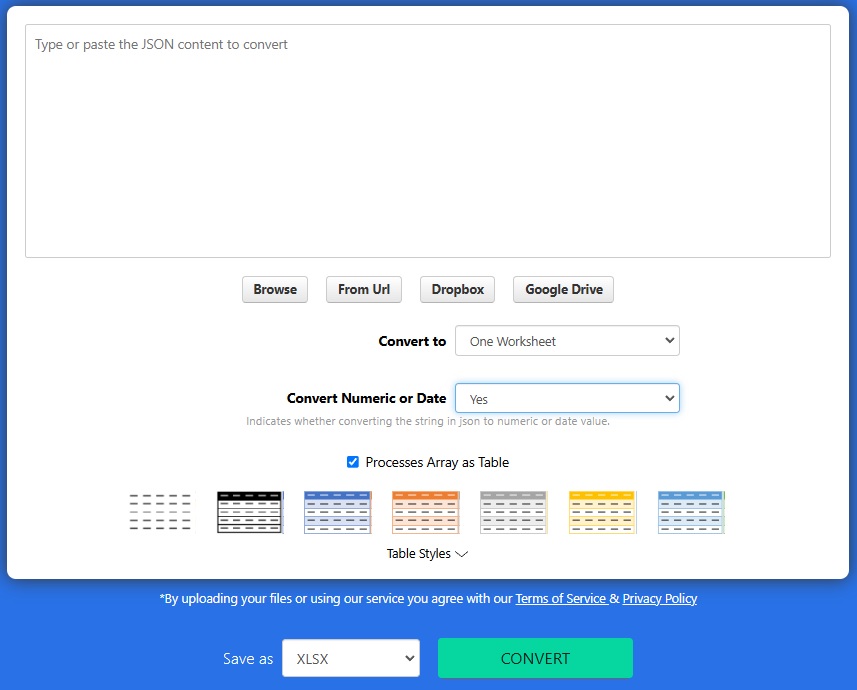Click the Browse button

[x=275, y=290]
